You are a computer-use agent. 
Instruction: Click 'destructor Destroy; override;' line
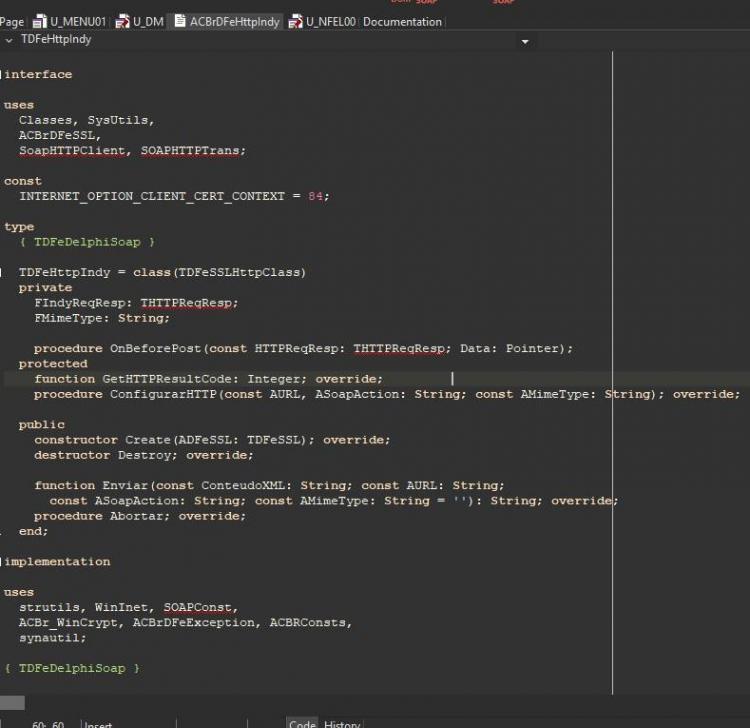143,455
